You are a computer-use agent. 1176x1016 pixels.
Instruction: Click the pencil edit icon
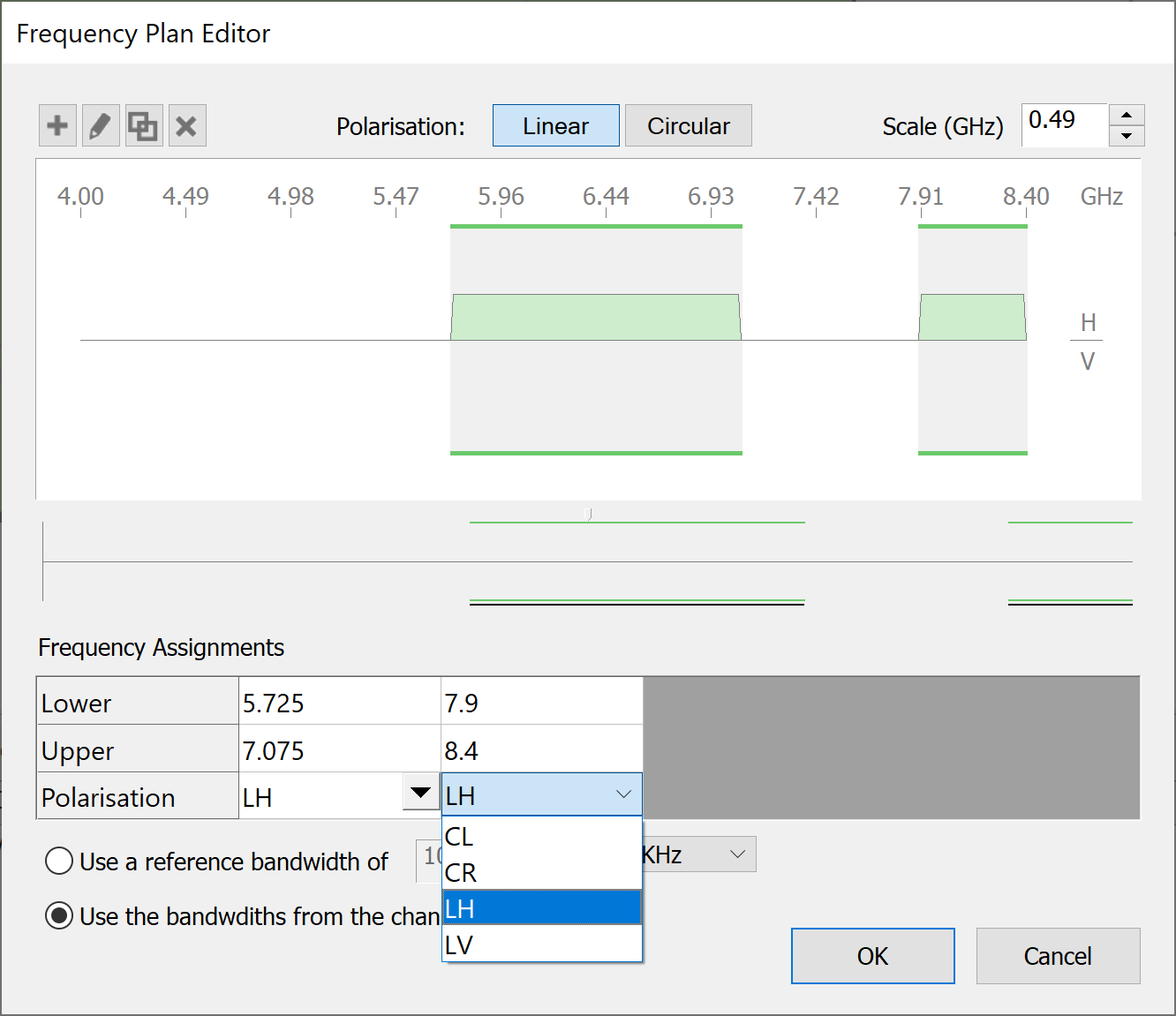click(101, 125)
